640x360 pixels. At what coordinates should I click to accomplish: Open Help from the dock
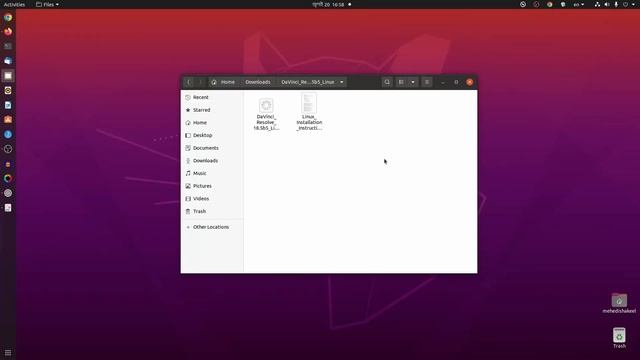tap(8, 134)
